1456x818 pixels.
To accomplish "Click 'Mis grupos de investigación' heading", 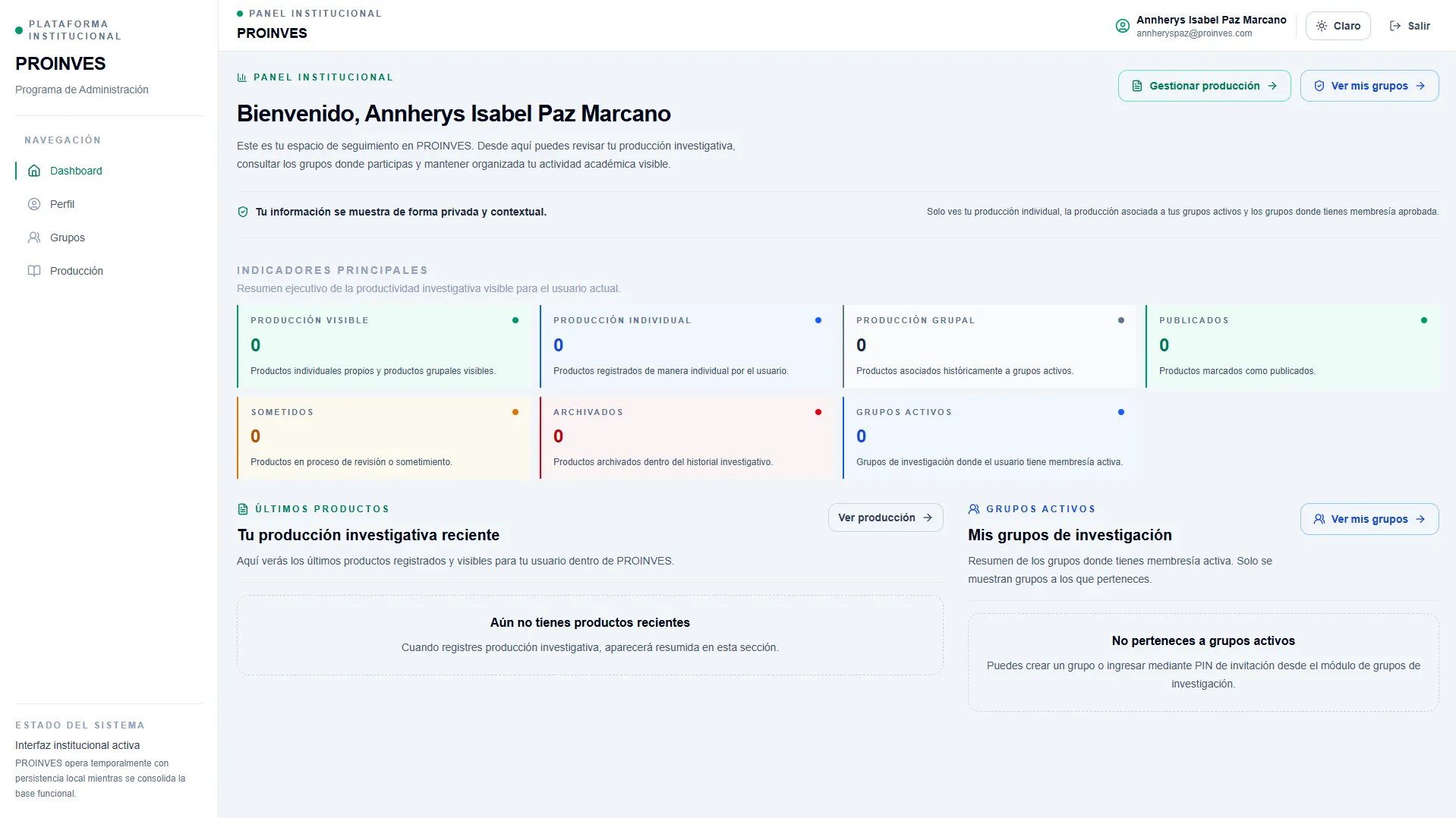I will [1070, 535].
